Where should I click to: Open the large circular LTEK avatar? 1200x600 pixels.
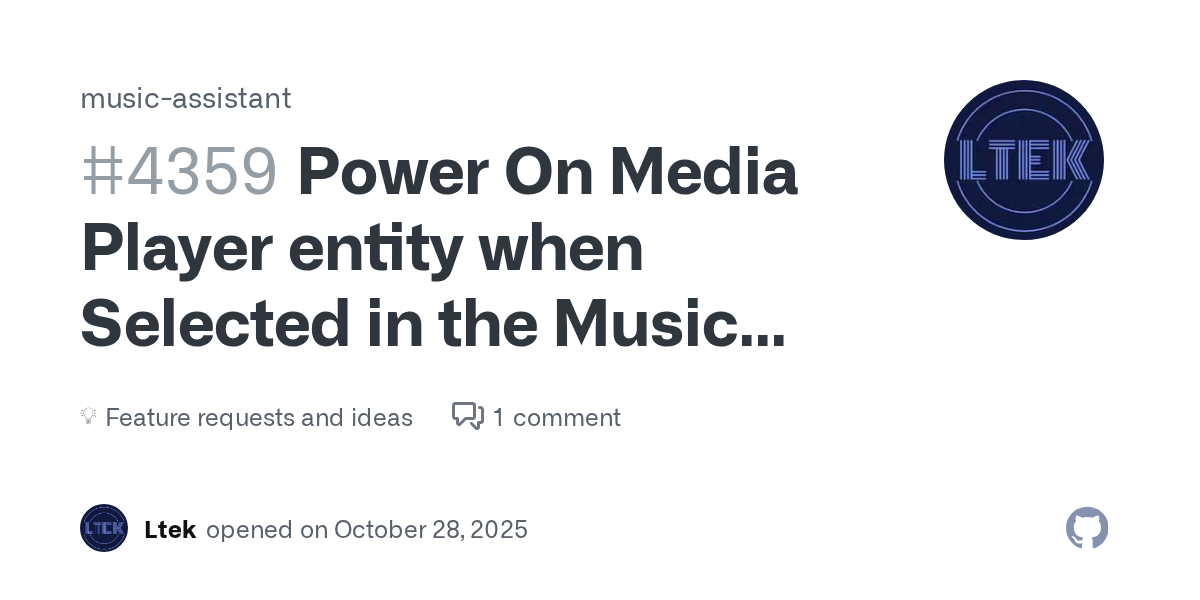pyautogui.click(x=1023, y=160)
